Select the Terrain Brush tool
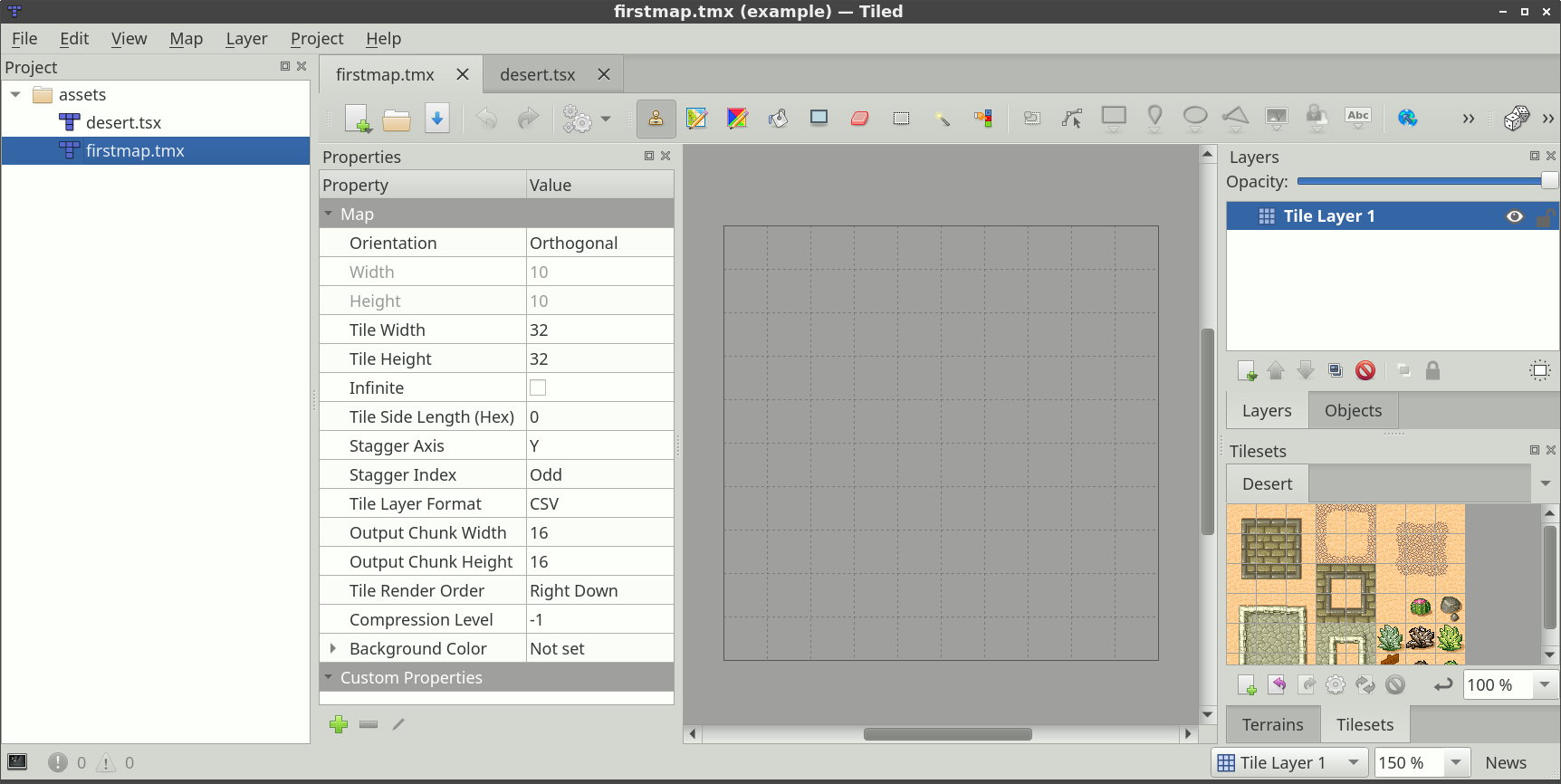The width and height of the screenshot is (1561, 784). click(696, 119)
